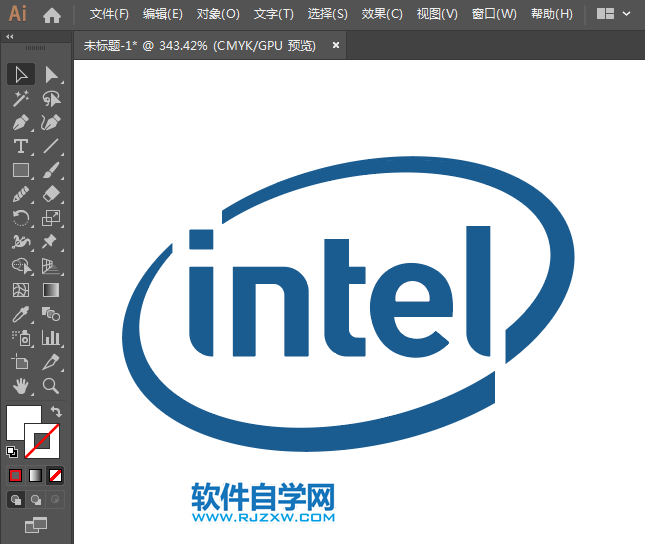Swap fill and stroke colors
This screenshot has width=645, height=544.
(x=57, y=411)
